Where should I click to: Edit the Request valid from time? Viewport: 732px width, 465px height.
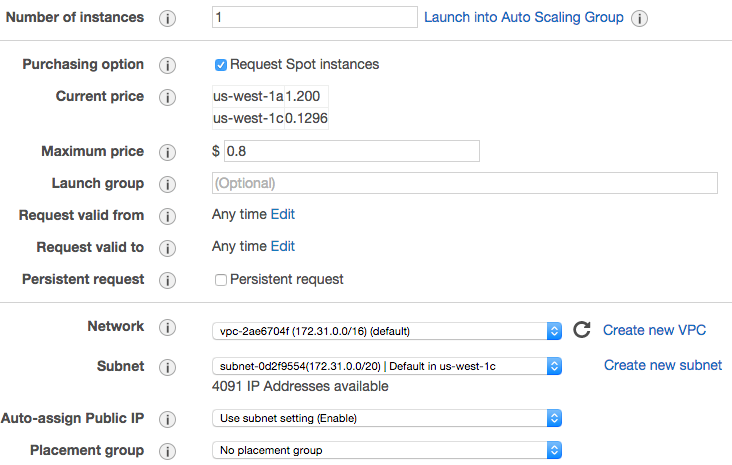283,214
